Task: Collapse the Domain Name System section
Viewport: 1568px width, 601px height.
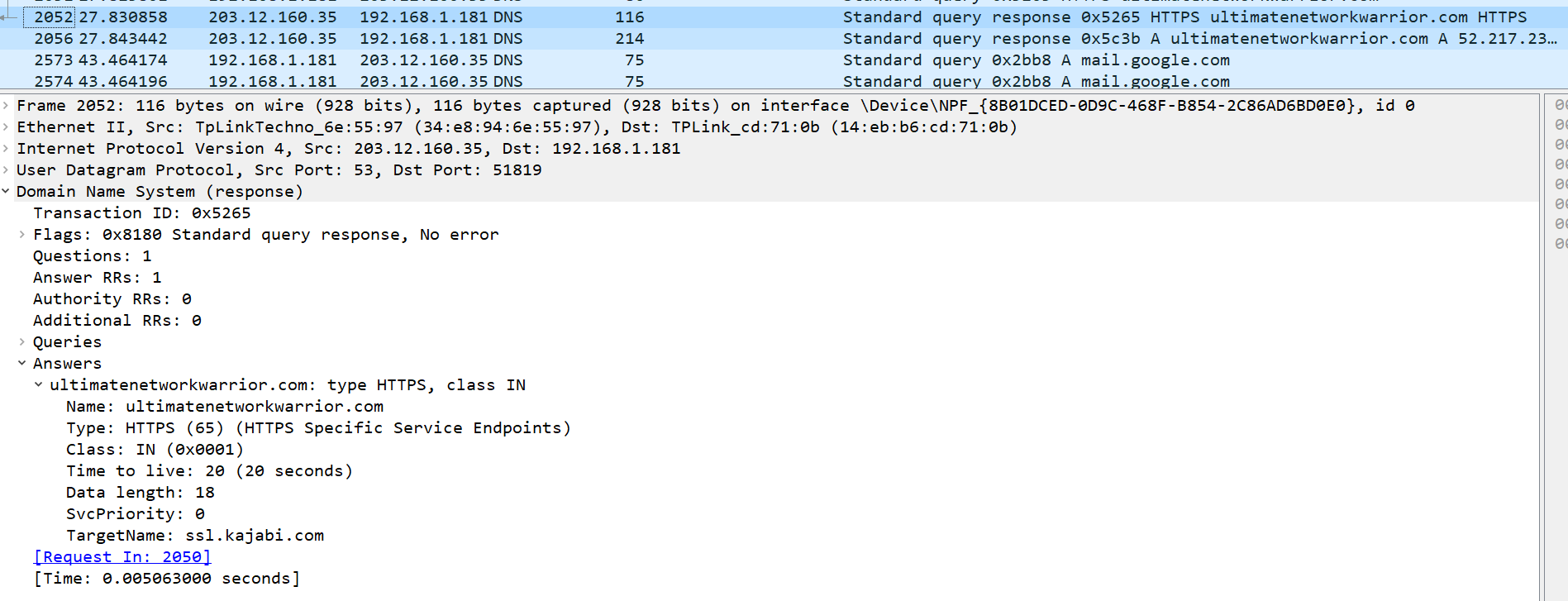Action: [6, 192]
